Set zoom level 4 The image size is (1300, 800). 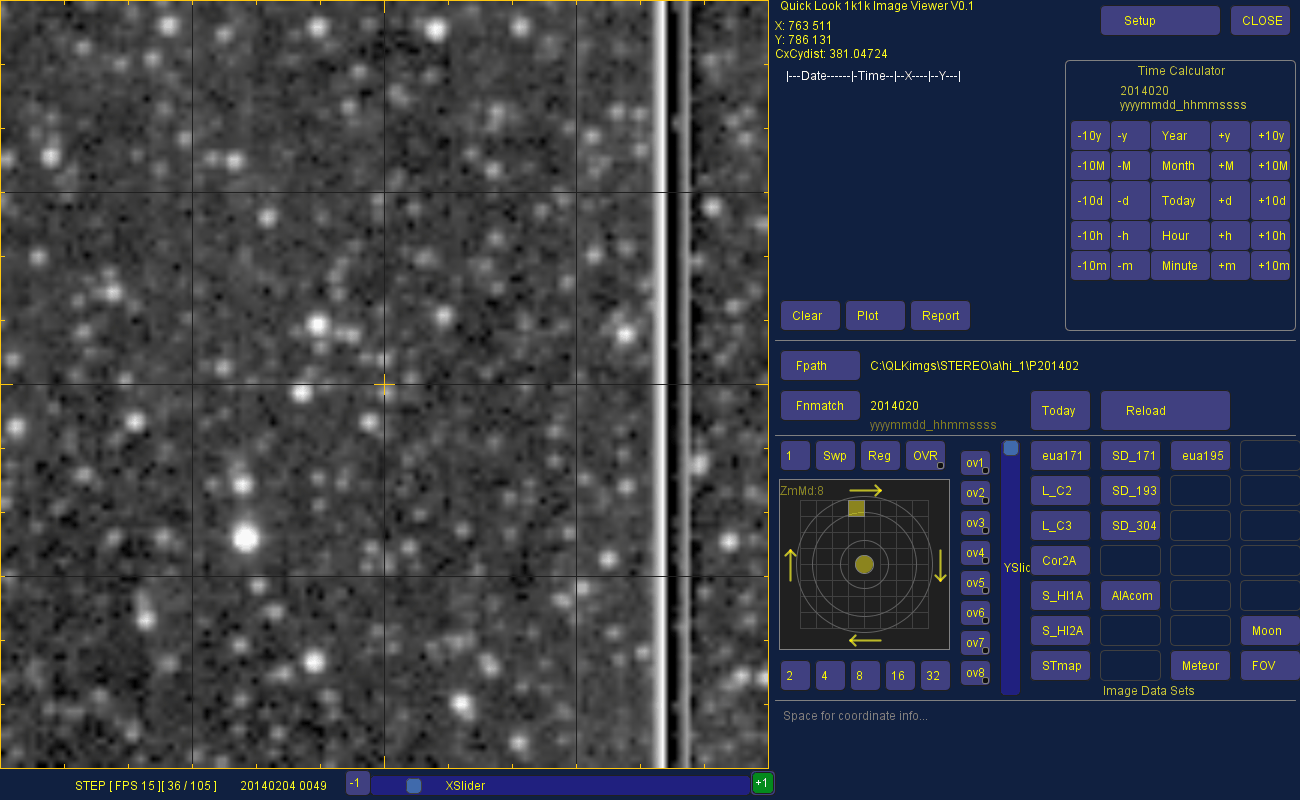(830, 676)
